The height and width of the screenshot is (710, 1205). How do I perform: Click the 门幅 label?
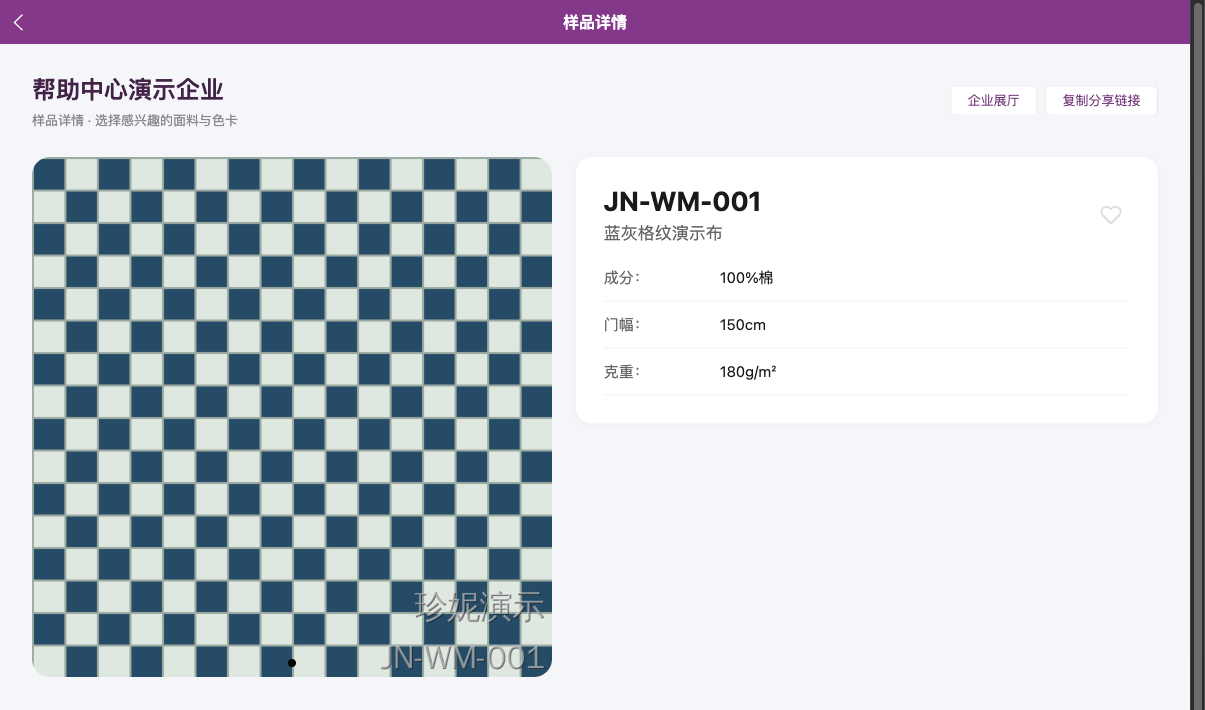pyautogui.click(x=621, y=325)
